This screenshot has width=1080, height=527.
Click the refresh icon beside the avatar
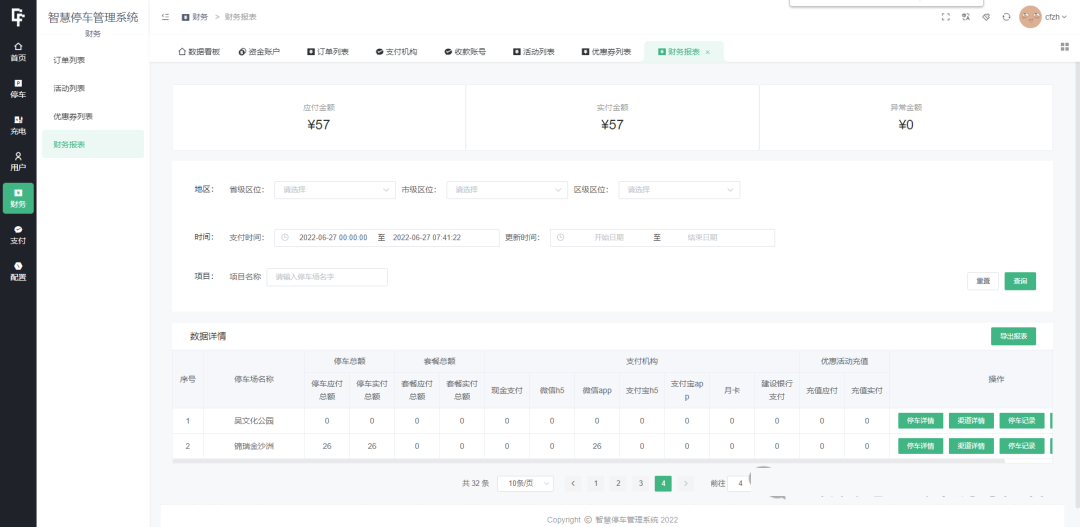[x=1006, y=17]
